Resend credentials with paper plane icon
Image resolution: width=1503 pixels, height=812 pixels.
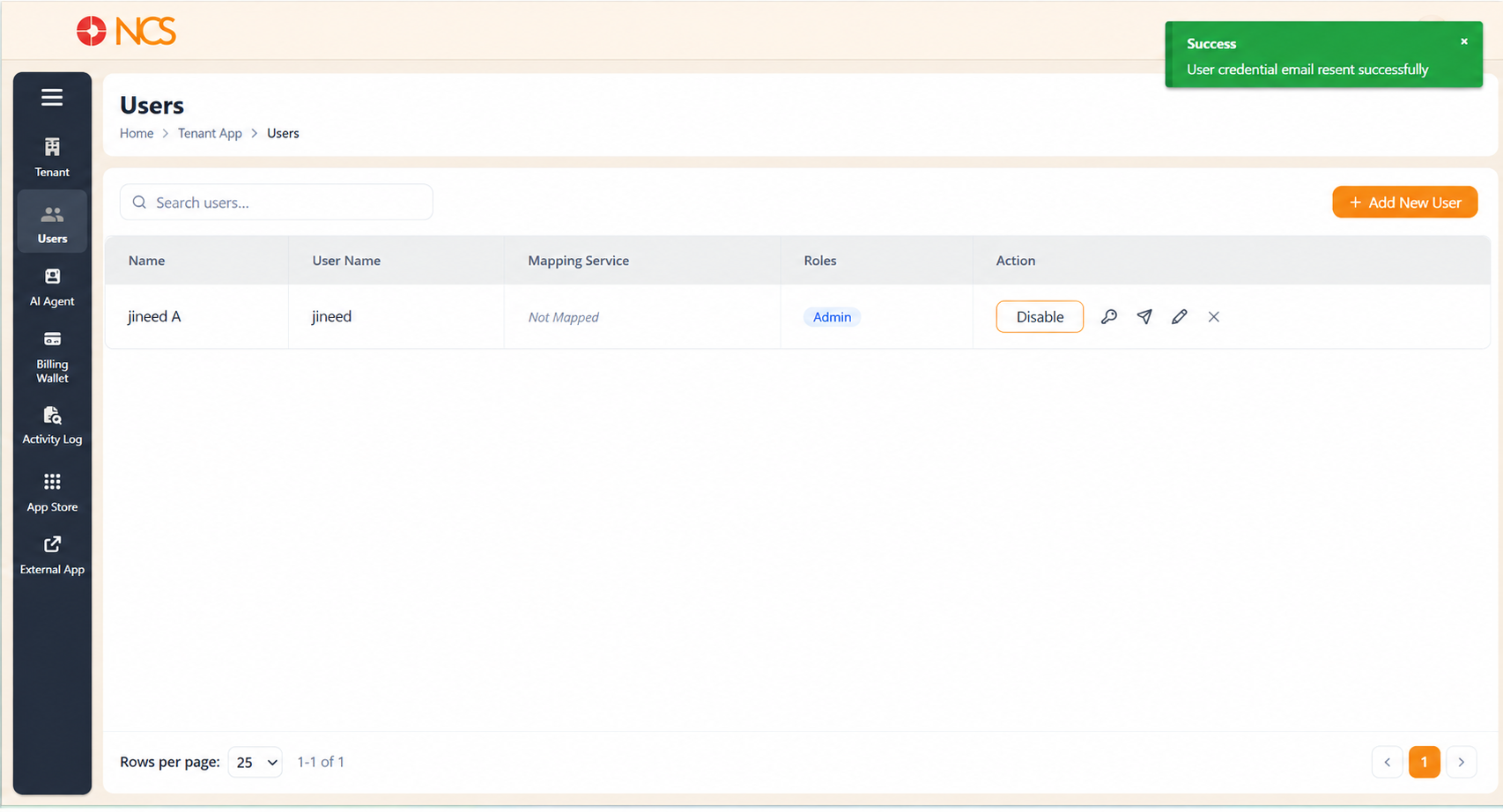pos(1144,317)
